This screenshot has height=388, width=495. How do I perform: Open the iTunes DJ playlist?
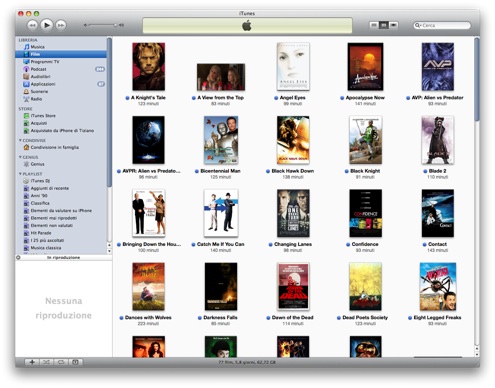(40, 181)
